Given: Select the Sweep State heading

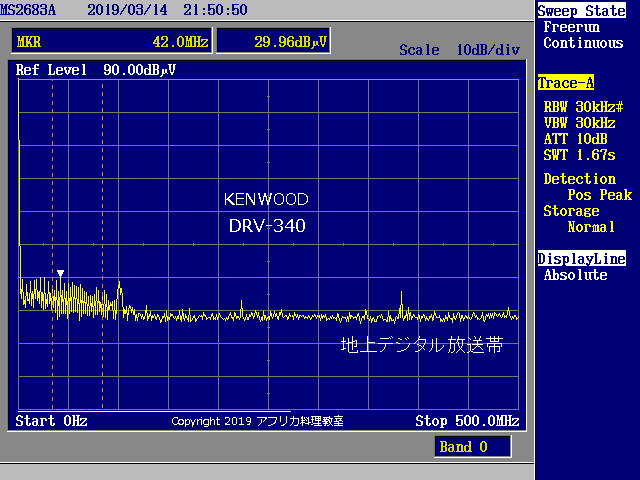Looking at the screenshot, I should tap(581, 11).
